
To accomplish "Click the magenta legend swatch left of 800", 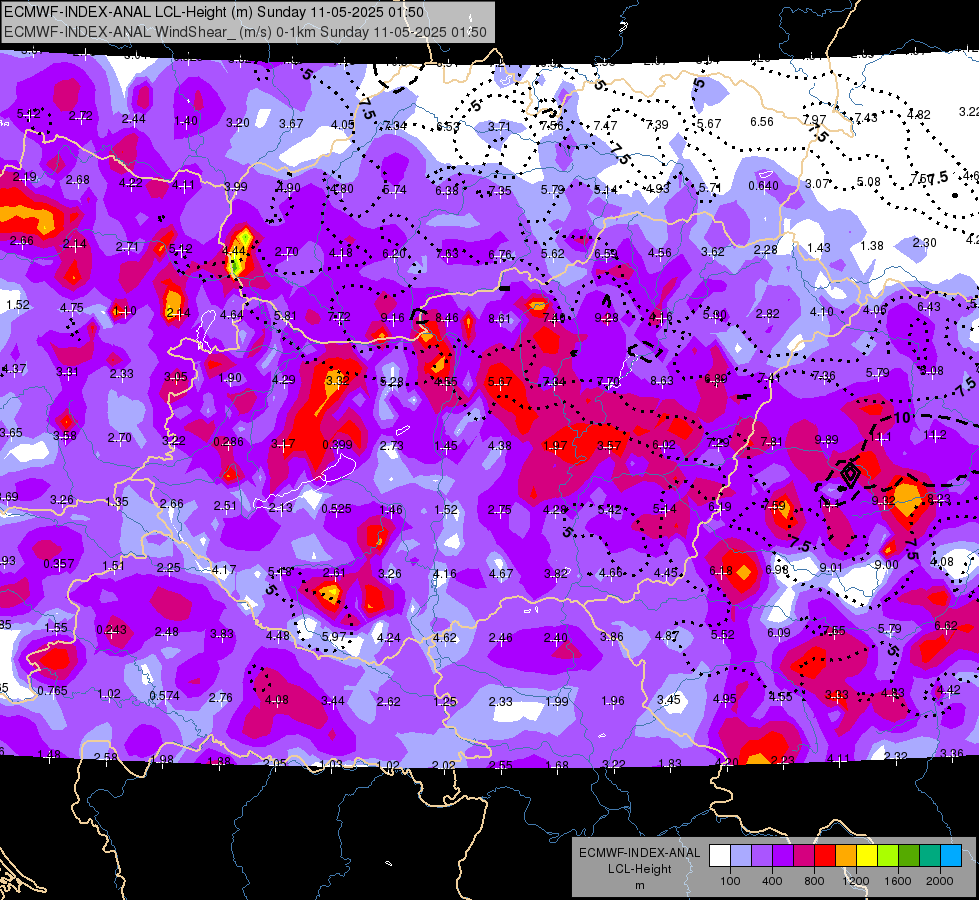I will tap(804, 856).
